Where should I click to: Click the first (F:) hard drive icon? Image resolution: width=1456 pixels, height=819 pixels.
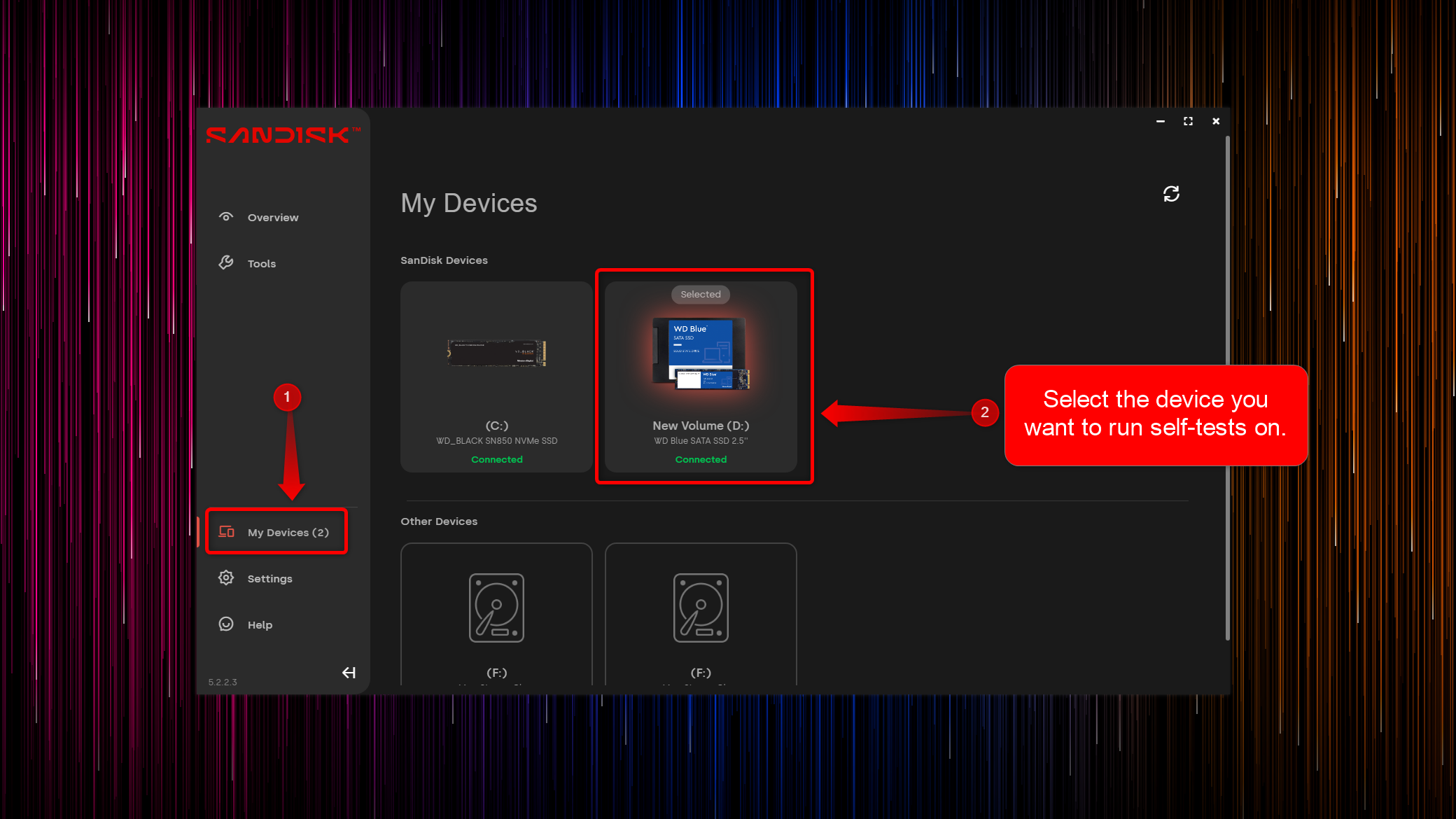click(496, 608)
